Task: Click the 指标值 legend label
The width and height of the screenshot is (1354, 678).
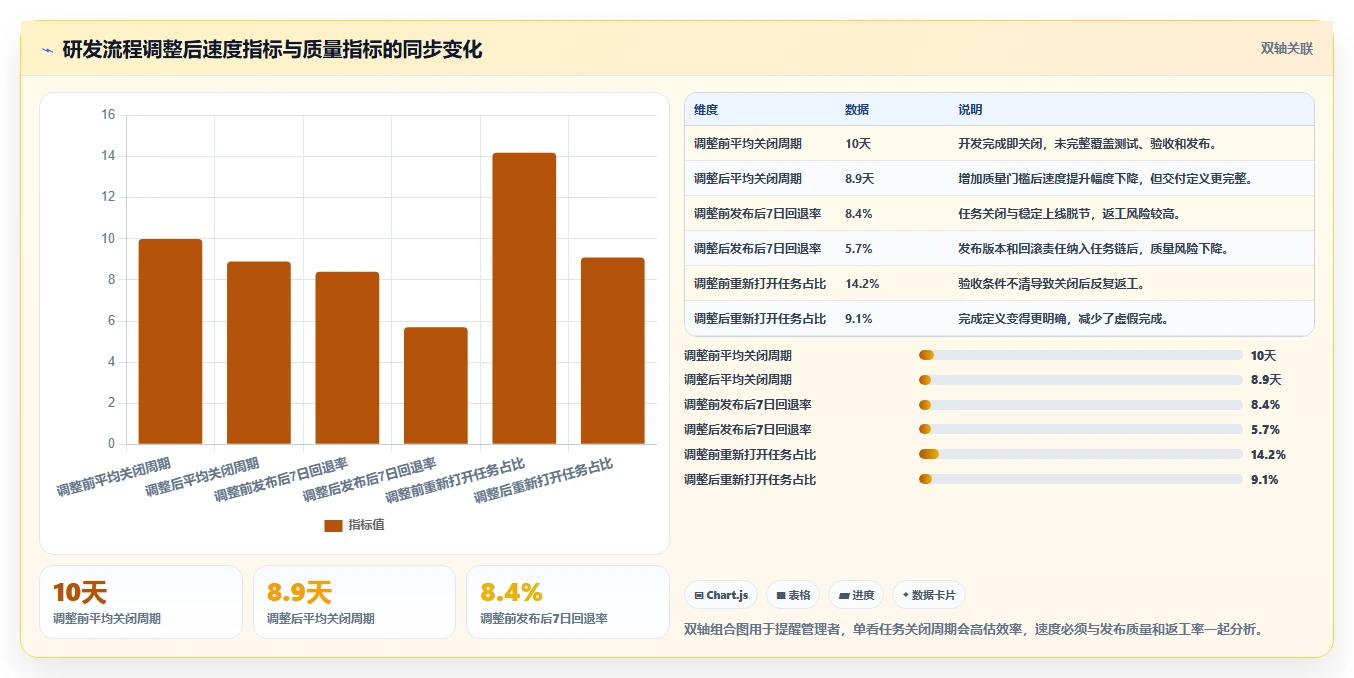Action: (x=366, y=525)
